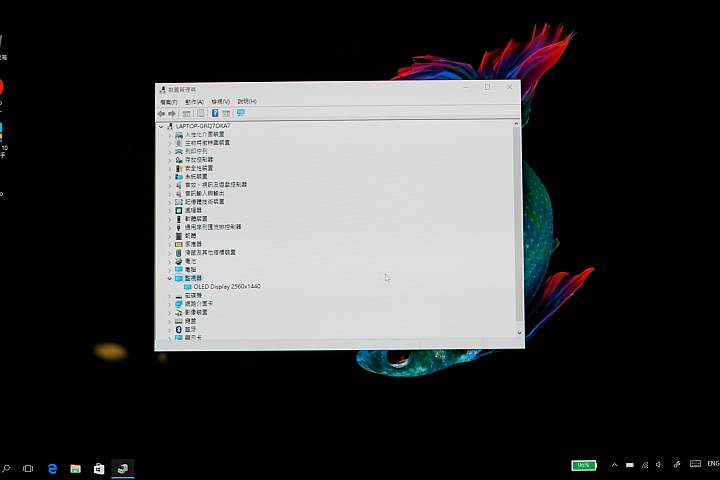Open Search from the taskbar magnifier
720x480 pixels.
click(6, 469)
